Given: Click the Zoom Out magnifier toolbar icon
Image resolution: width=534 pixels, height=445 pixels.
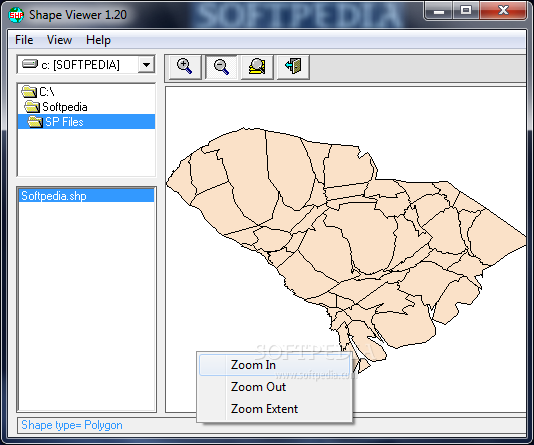Looking at the screenshot, I should pyautogui.click(x=221, y=67).
